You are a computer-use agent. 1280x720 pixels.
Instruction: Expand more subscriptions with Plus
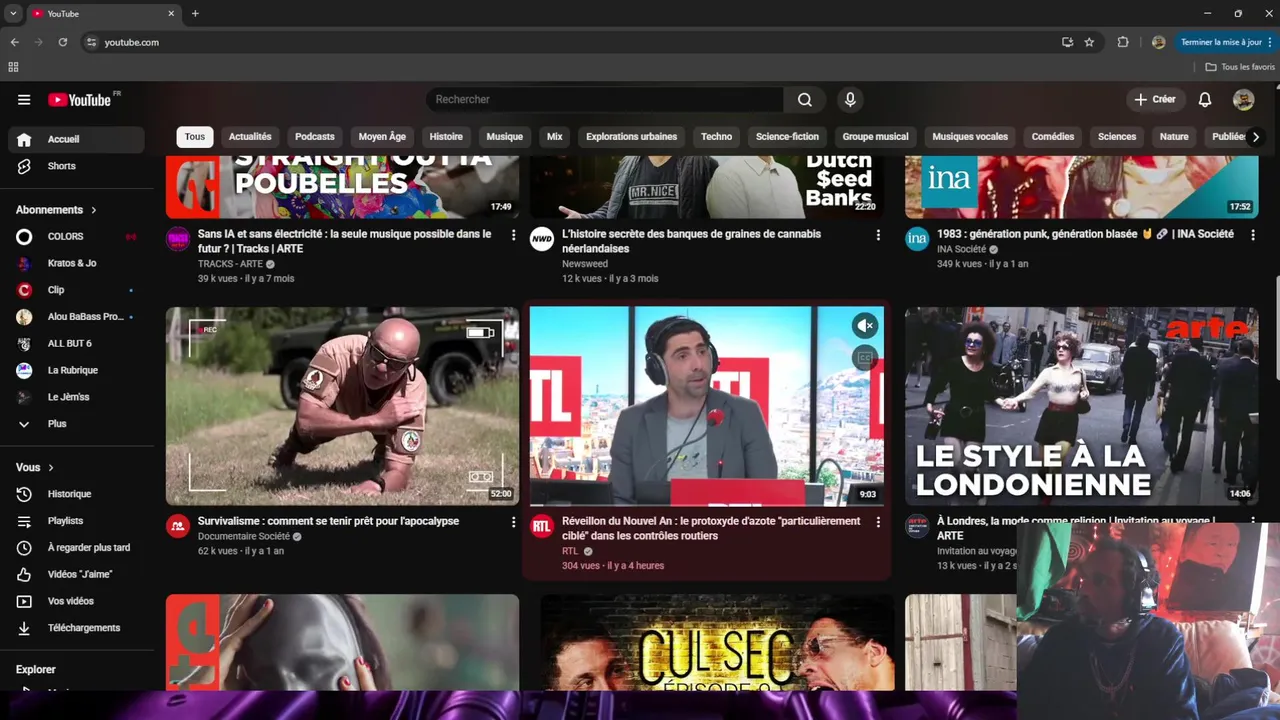(76, 424)
